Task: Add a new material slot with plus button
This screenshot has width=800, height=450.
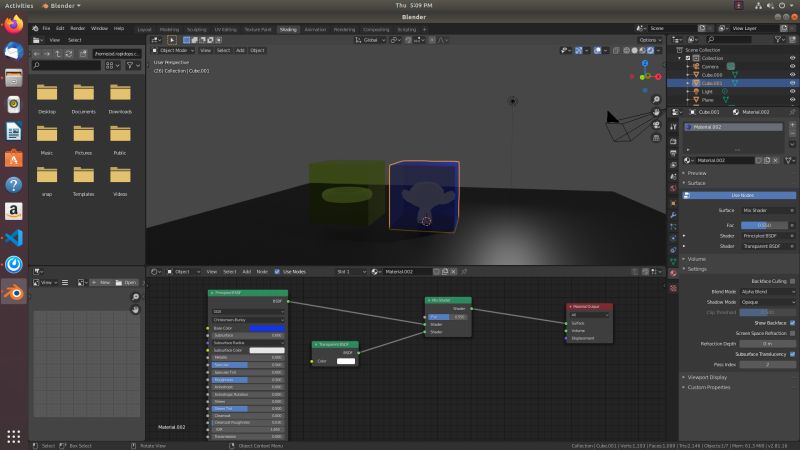Action: (792, 125)
